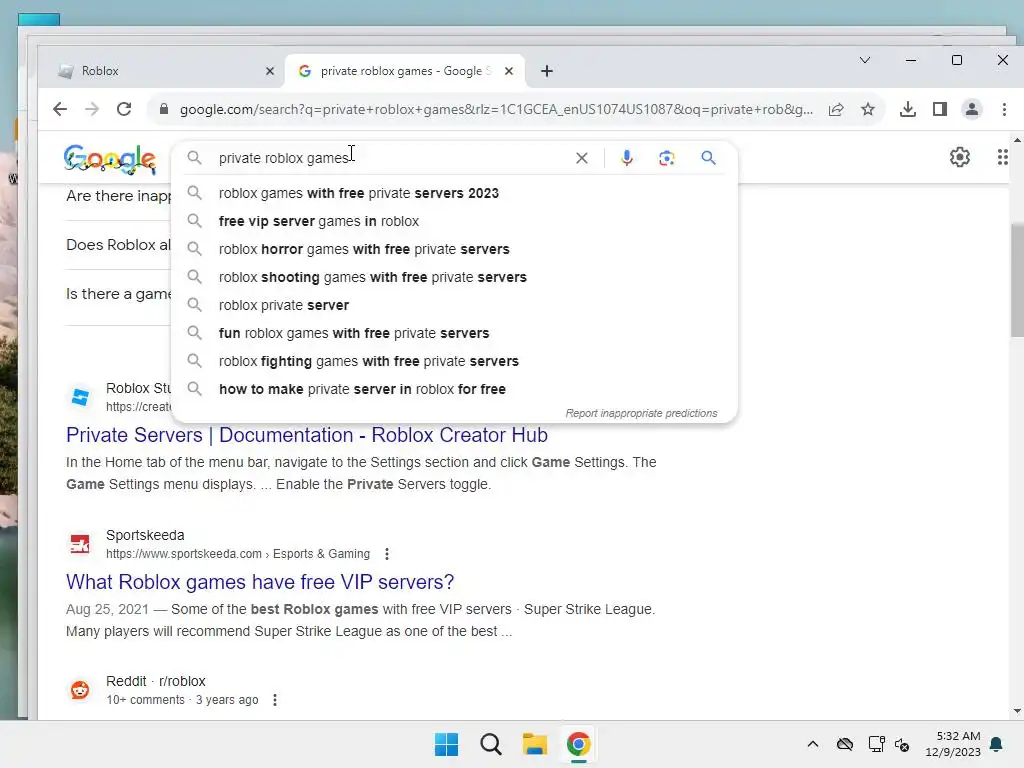Open Google quick settings gear
This screenshot has width=1024, height=768.
click(x=959, y=157)
